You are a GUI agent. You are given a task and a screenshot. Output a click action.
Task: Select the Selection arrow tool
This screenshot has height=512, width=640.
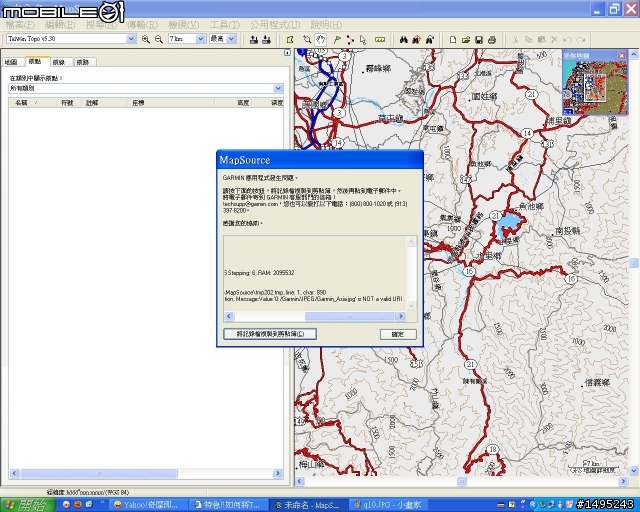(363, 40)
